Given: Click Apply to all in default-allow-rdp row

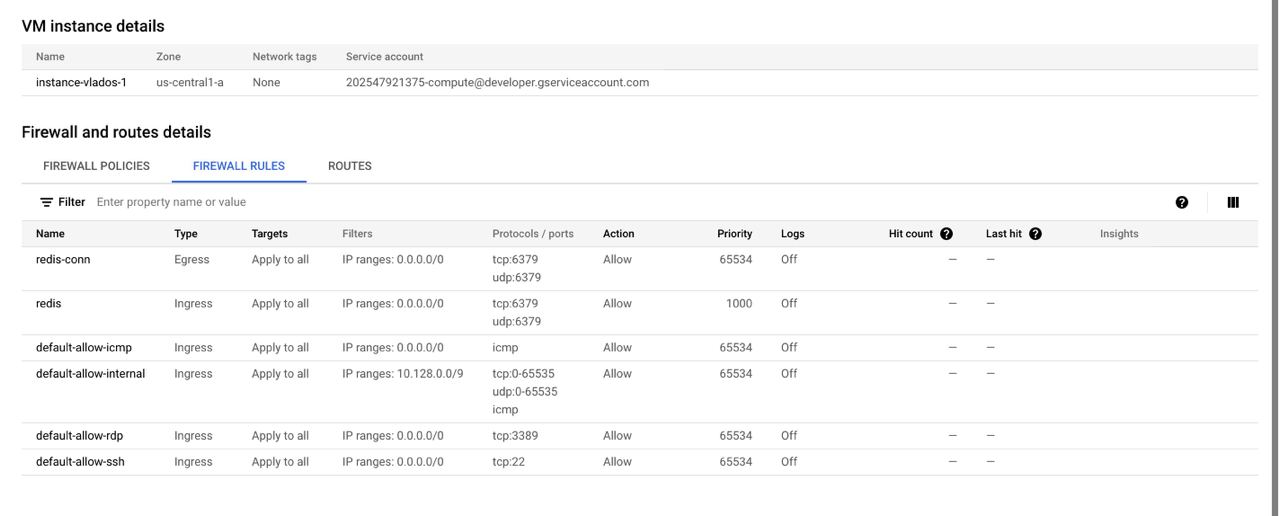Looking at the screenshot, I should click(280, 436).
